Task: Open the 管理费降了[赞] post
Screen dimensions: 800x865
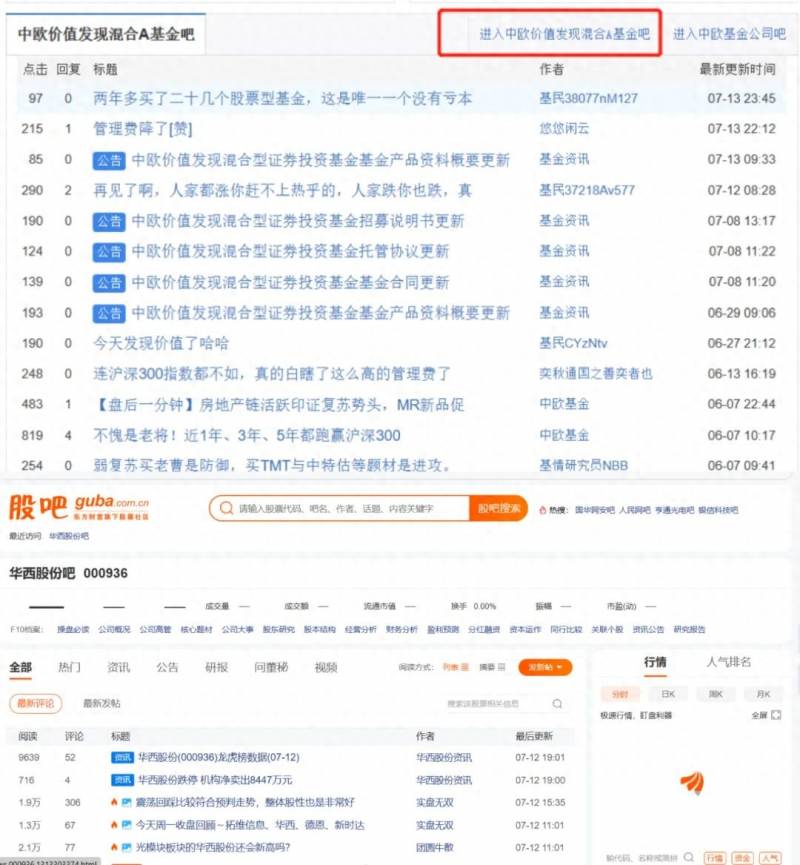Action: (x=142, y=129)
